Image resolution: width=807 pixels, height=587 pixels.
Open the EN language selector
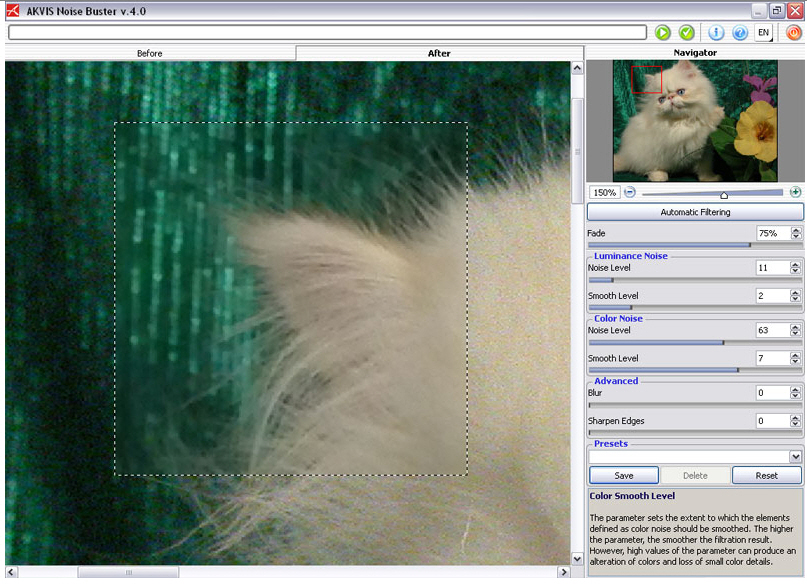(764, 33)
